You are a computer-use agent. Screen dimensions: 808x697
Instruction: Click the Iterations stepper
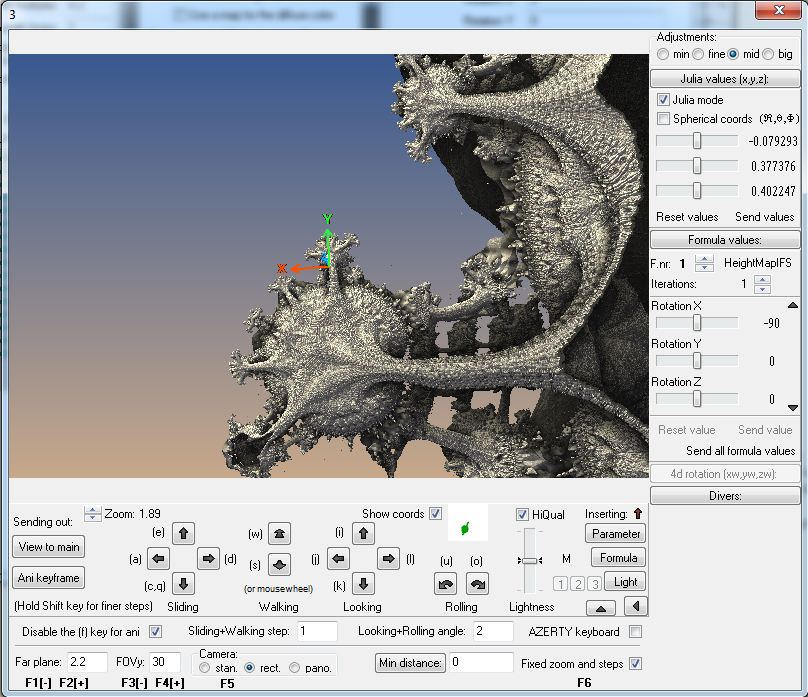pos(762,284)
